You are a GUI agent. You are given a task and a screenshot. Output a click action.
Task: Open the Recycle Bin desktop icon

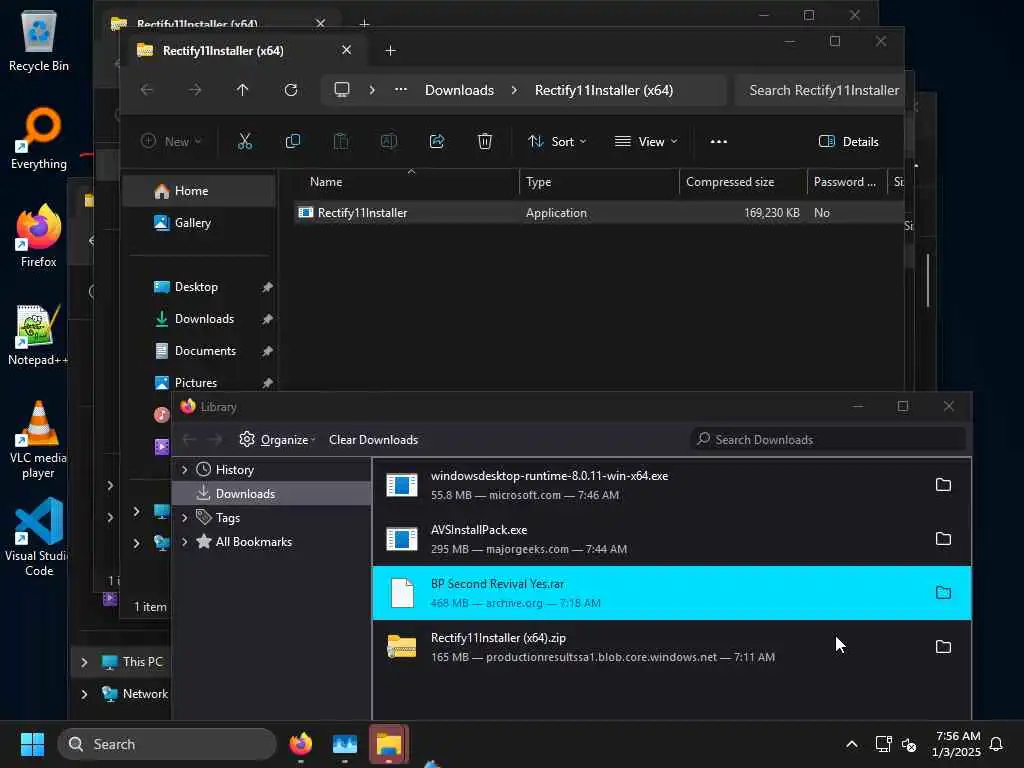point(39,40)
